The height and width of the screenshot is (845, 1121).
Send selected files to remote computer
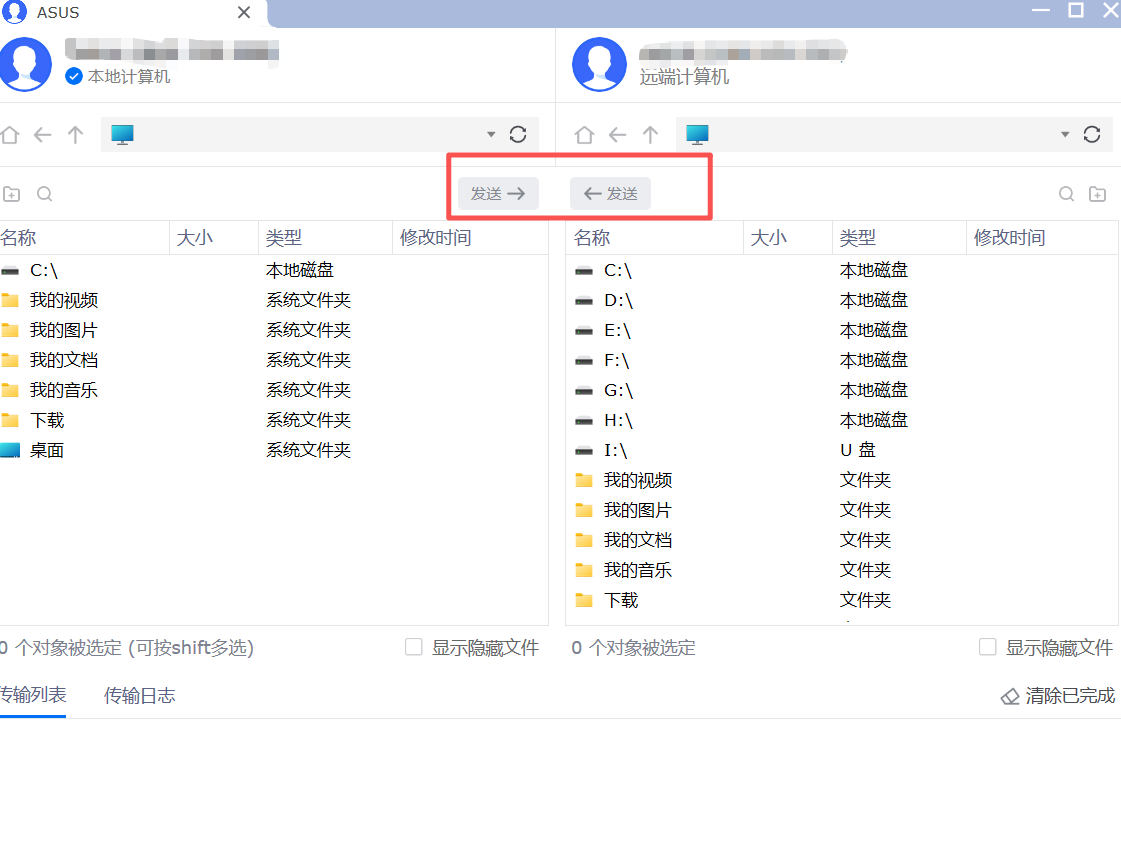coord(498,194)
